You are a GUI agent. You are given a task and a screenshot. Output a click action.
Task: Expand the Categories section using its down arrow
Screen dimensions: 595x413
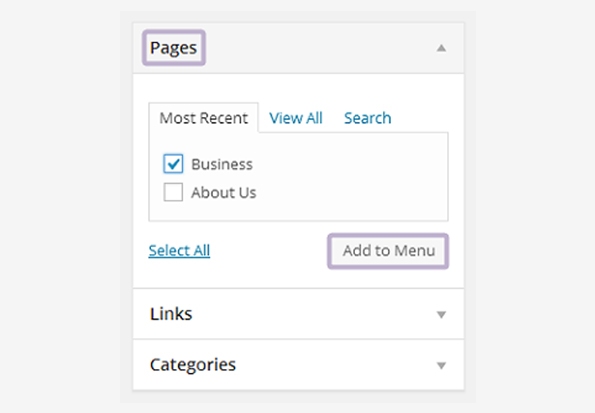pyautogui.click(x=441, y=366)
